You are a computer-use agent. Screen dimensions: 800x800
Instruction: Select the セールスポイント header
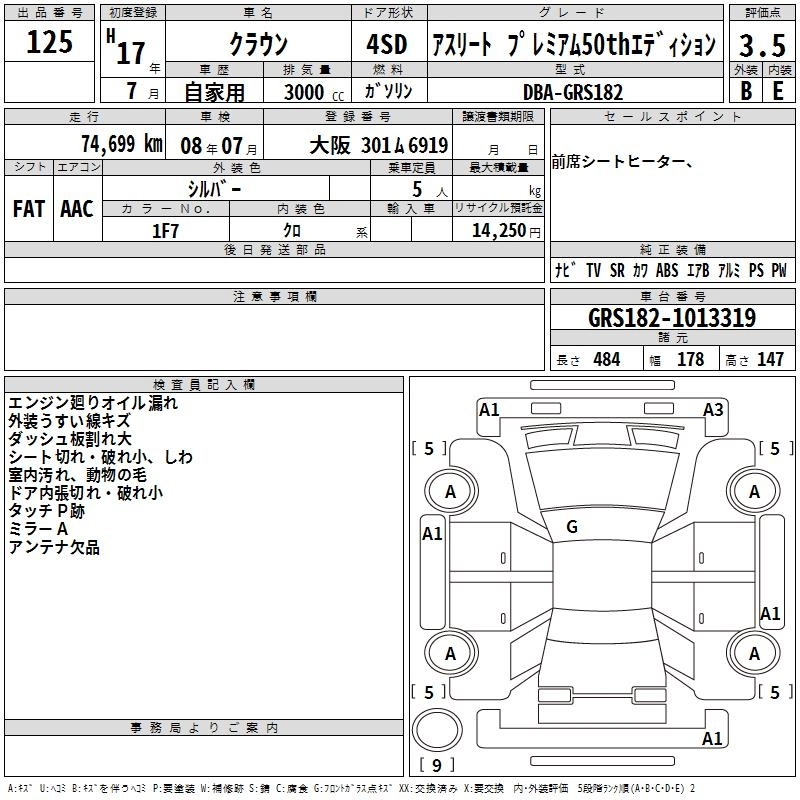(x=672, y=116)
